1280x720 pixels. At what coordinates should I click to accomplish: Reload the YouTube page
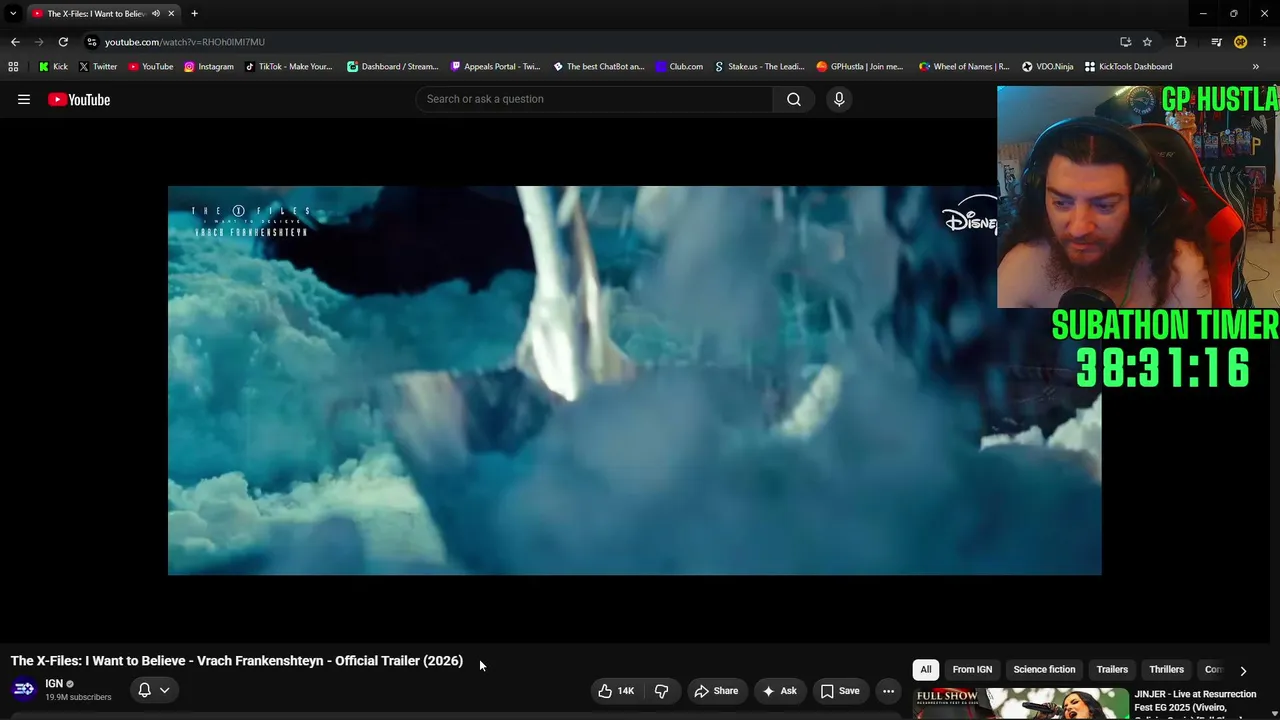click(63, 42)
